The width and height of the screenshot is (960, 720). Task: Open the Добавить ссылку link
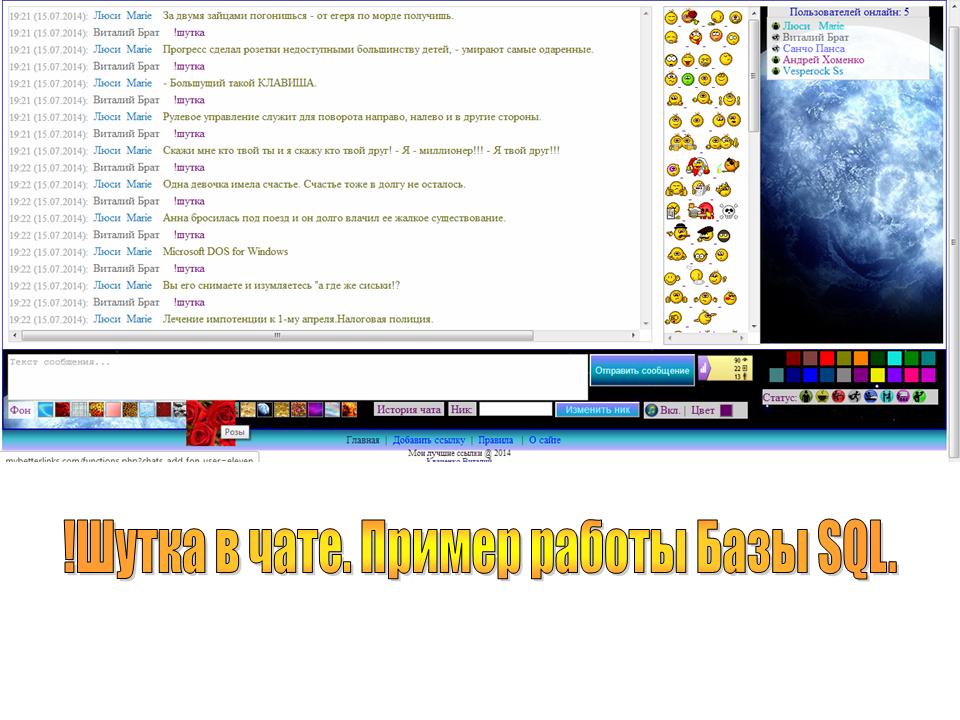pyautogui.click(x=429, y=440)
